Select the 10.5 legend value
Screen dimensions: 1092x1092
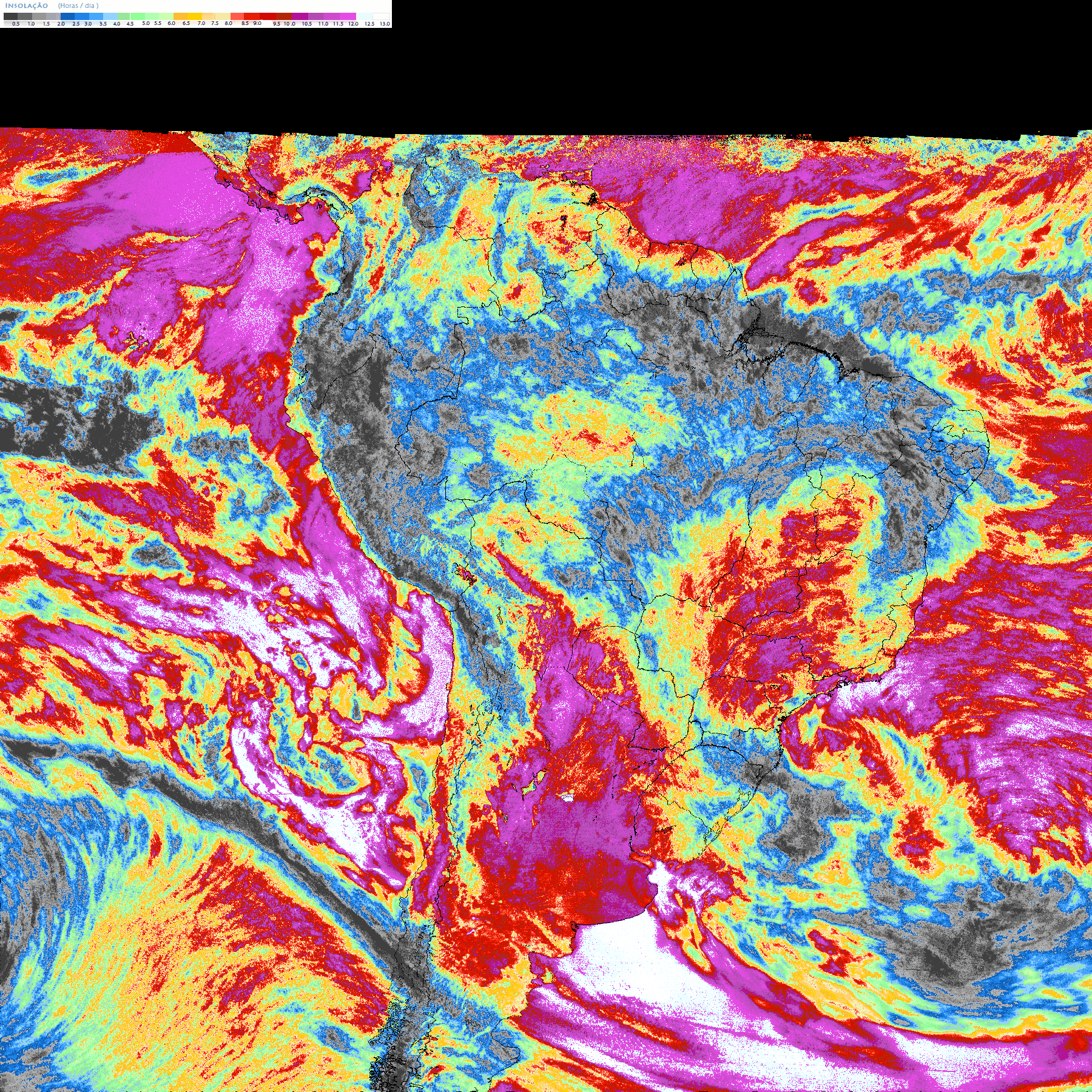tap(307, 24)
